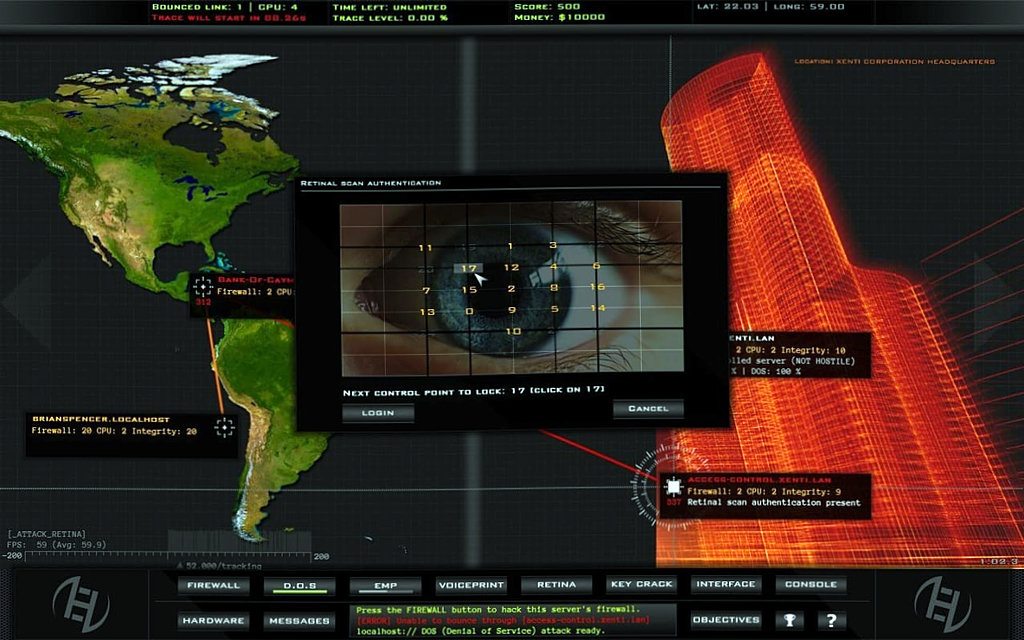The width and height of the screenshot is (1024, 640).
Task: Select retina control point 4
Action: [554, 266]
